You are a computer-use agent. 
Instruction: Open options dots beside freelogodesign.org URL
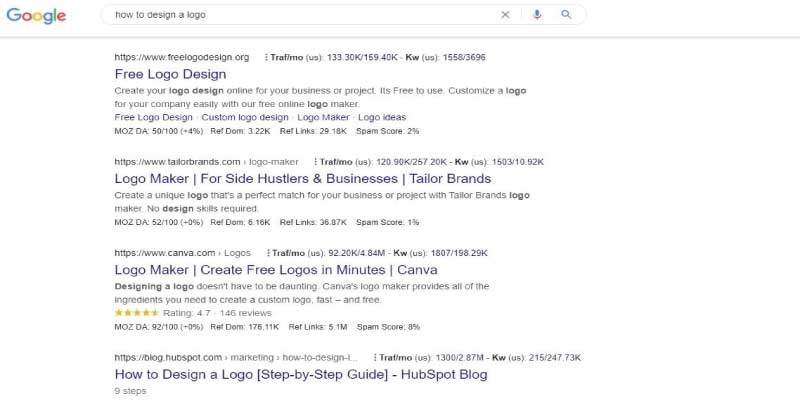pos(266,57)
